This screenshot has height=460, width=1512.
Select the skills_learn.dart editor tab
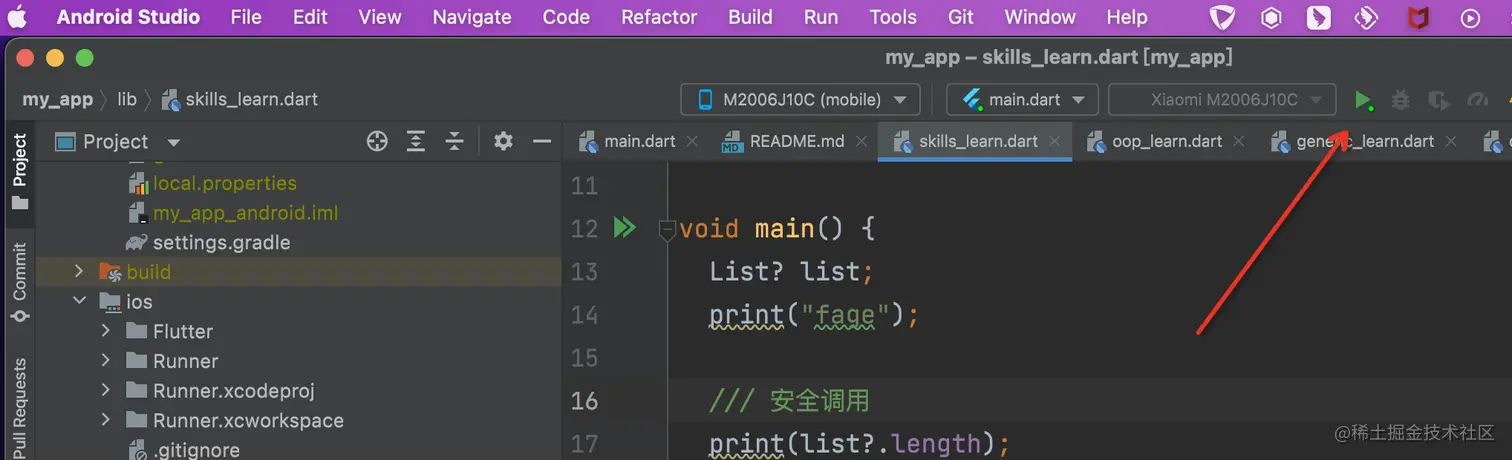[x=978, y=141]
